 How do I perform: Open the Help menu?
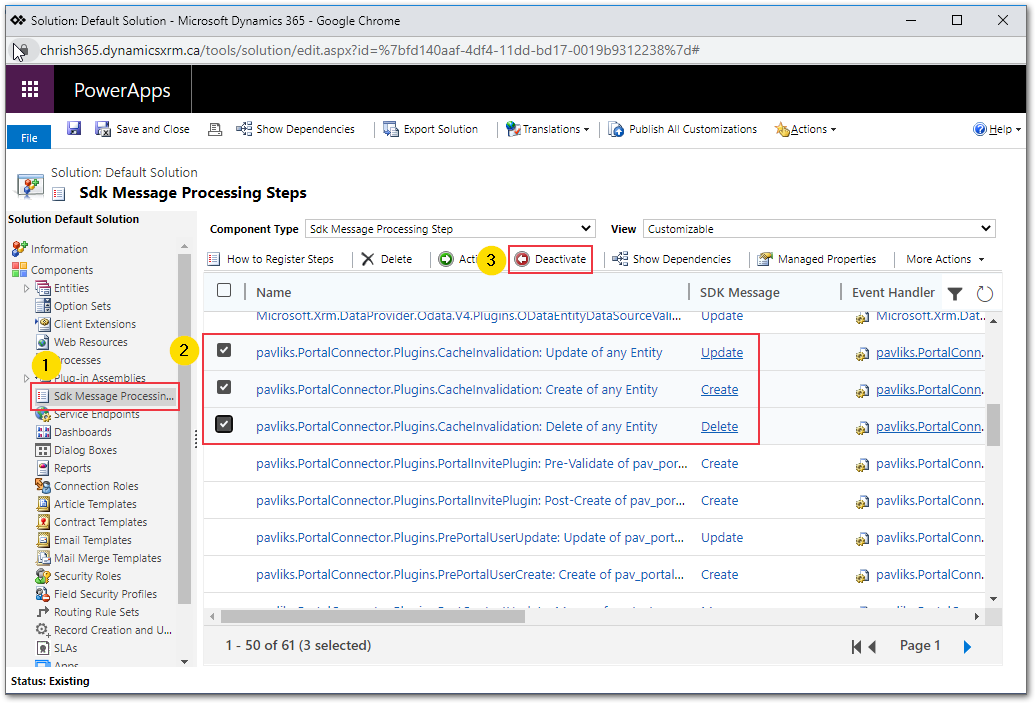coord(997,129)
